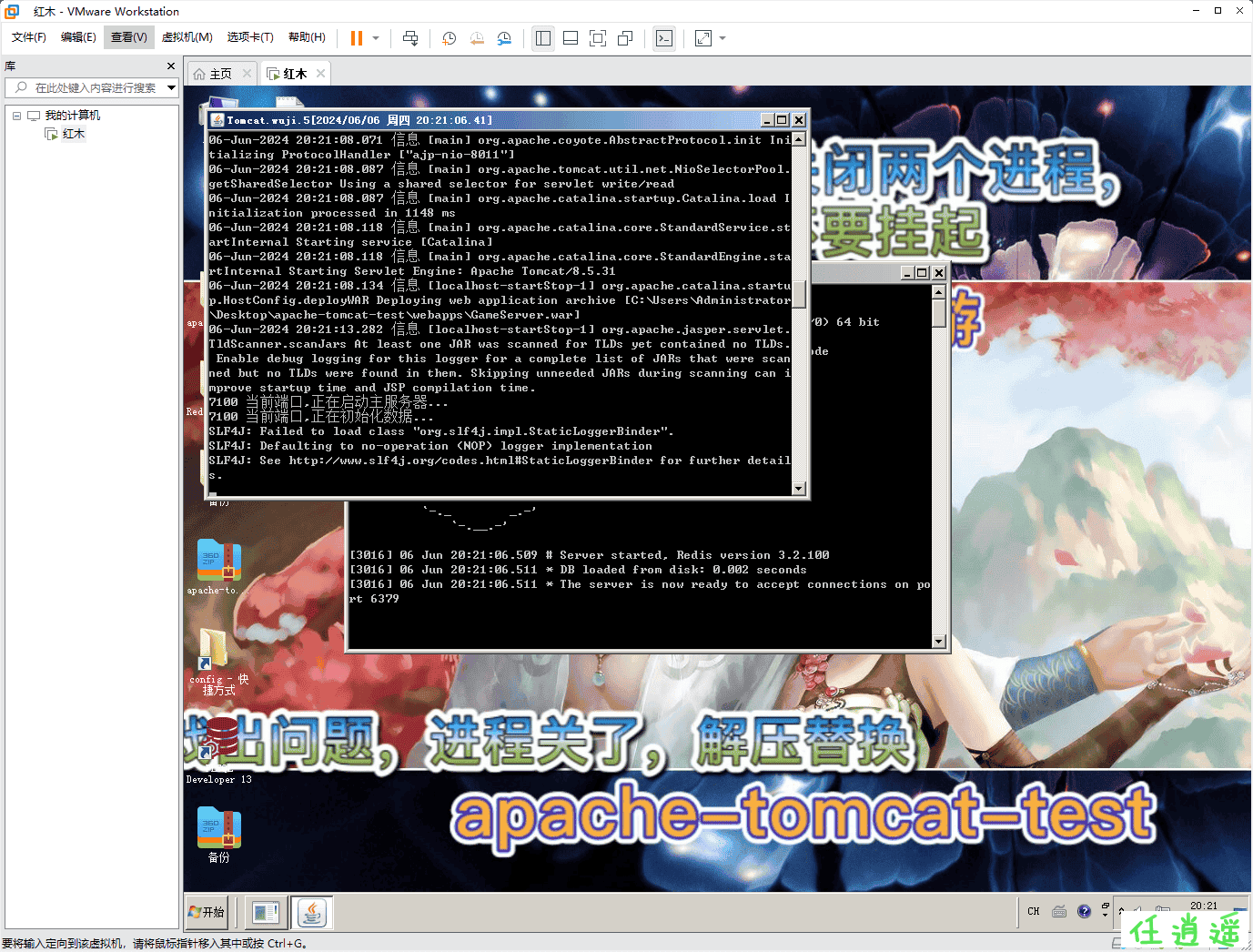
Task: Click the Redis console taskbar button
Action: point(266,912)
